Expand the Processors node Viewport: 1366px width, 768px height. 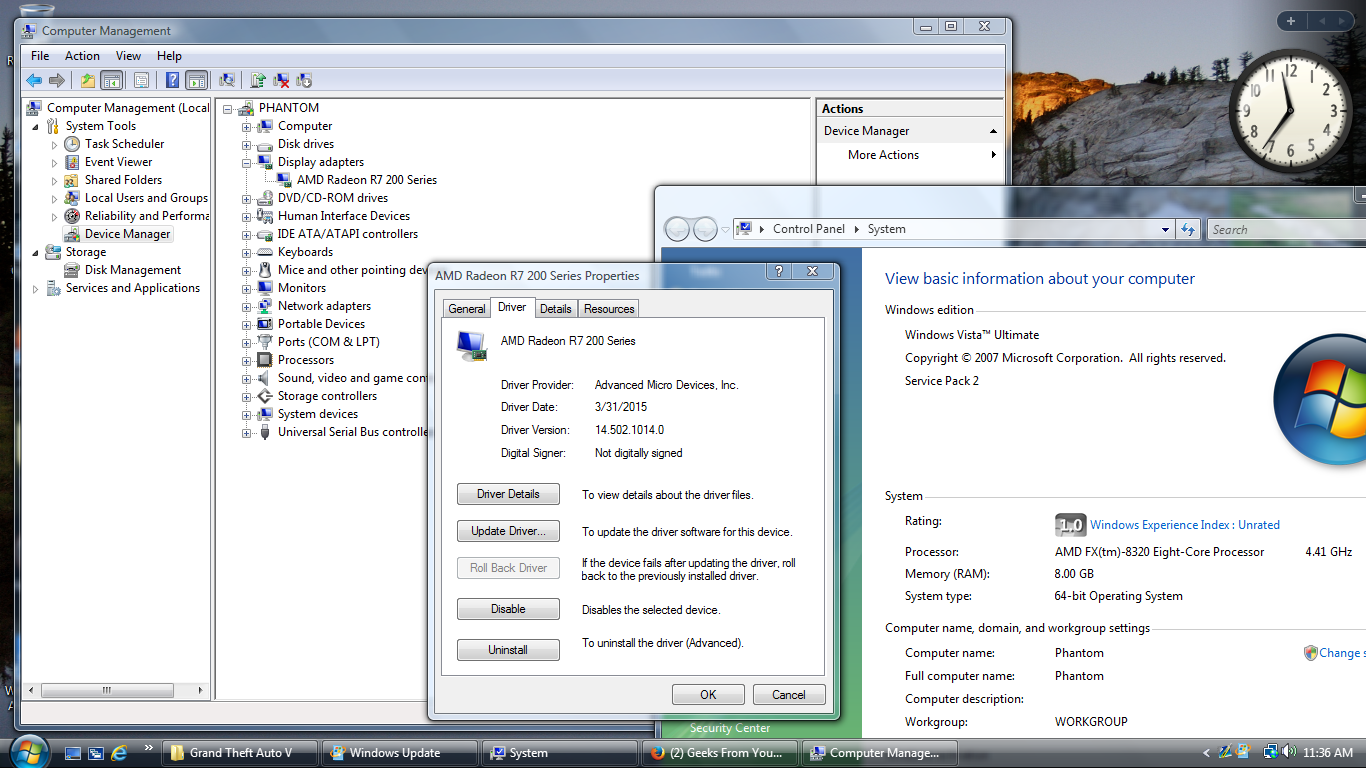tap(246, 360)
